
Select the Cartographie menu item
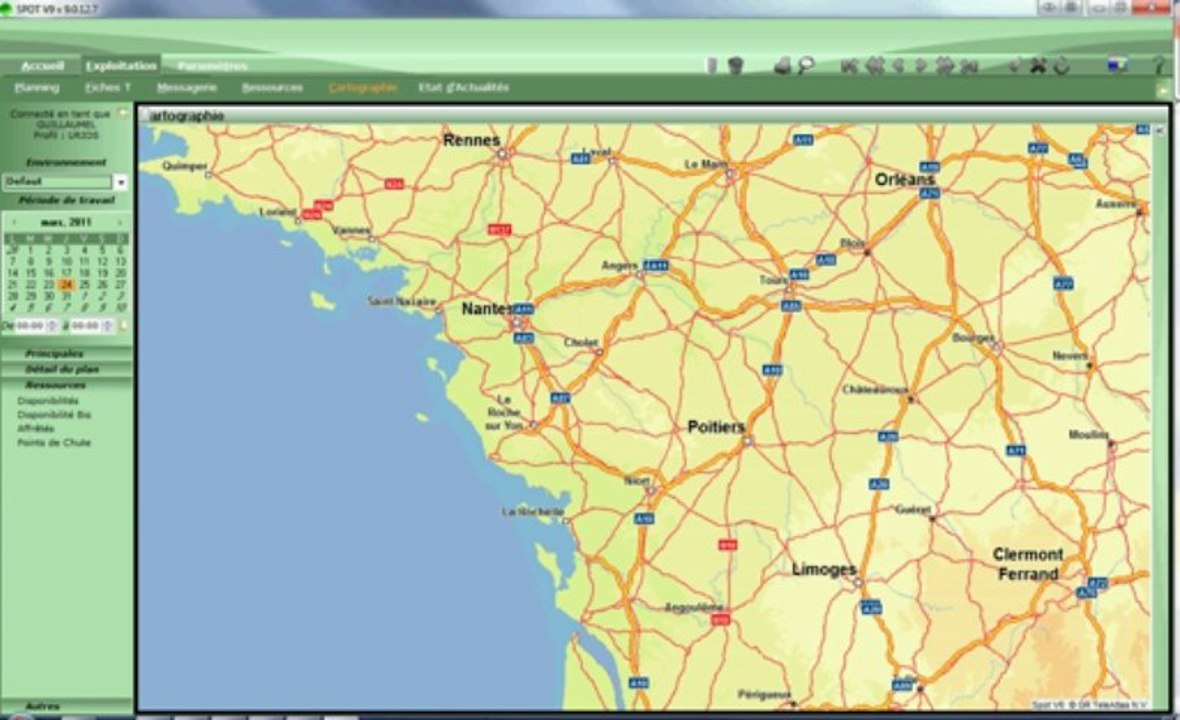pos(363,88)
